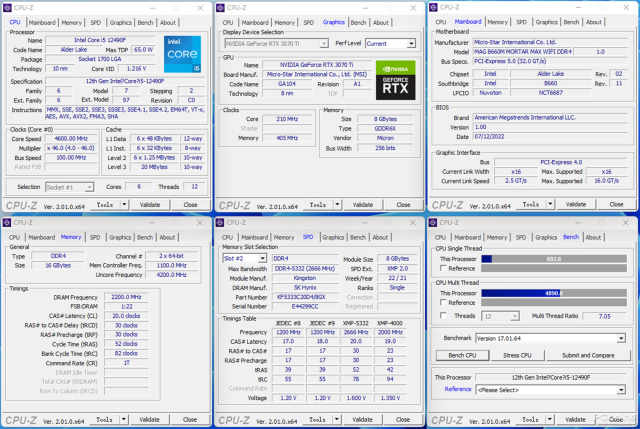Open the Tools dropdown arrow in the Memory timings window
Viewport: 640px width, 429px height.
pyautogui.click(x=124, y=419)
